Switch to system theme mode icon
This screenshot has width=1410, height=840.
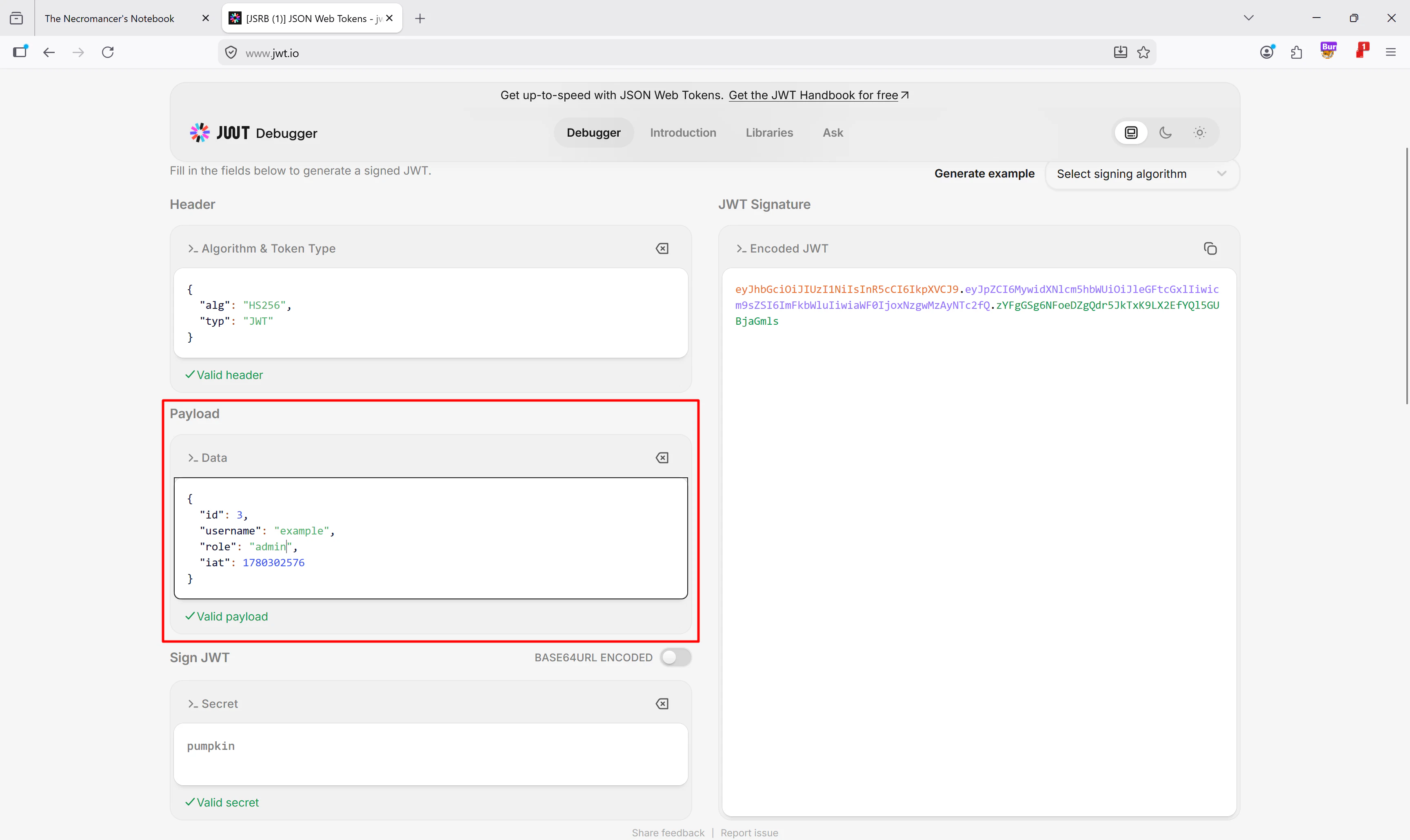[x=1131, y=133]
